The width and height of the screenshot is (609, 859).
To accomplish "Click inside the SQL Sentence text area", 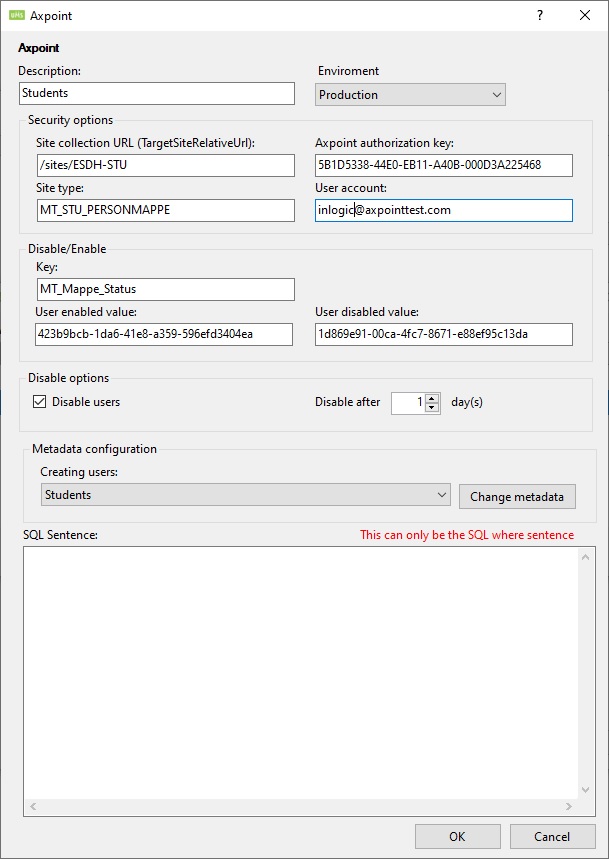I will (x=300, y=670).
